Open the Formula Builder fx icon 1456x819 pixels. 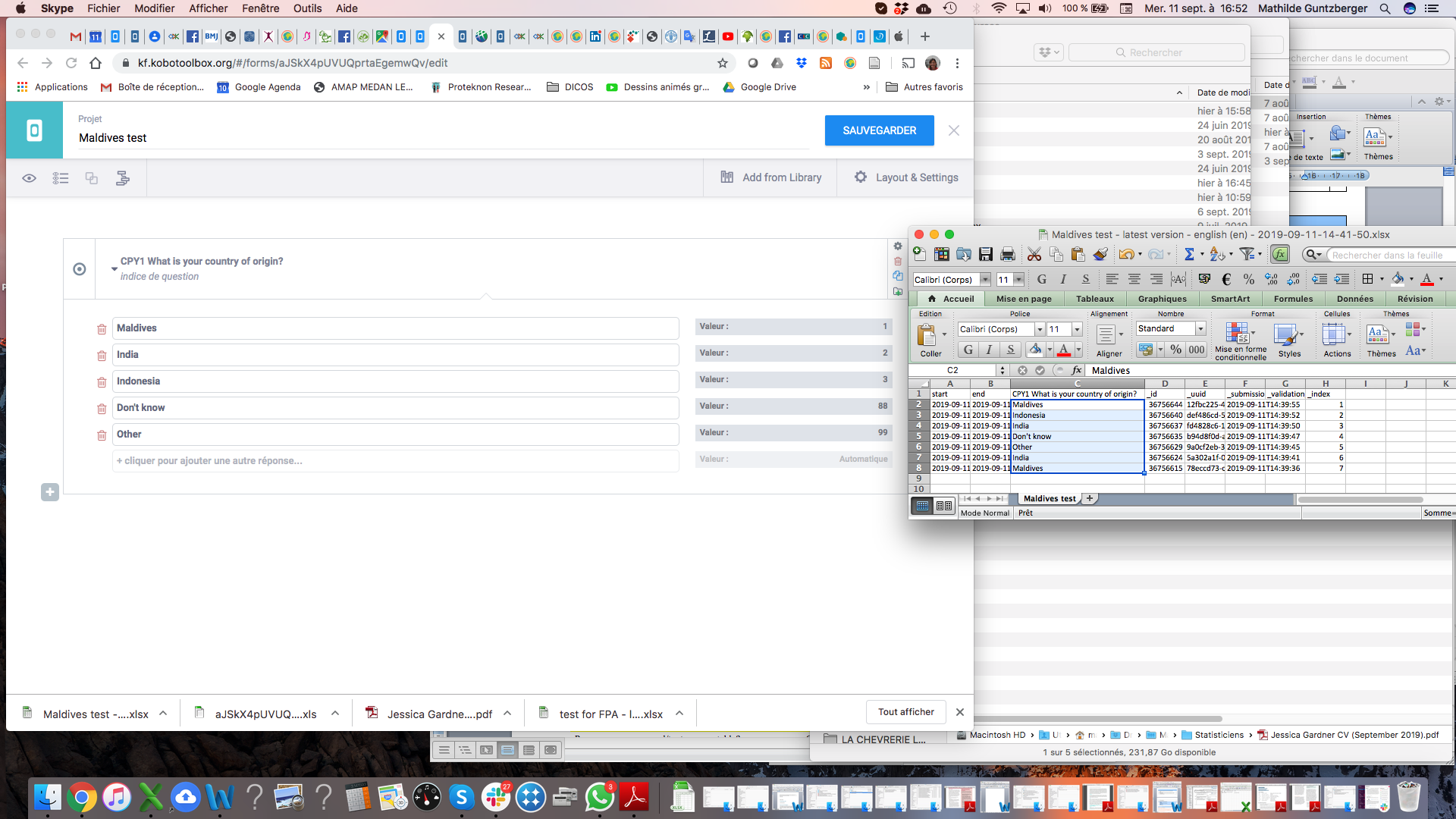(x=1281, y=254)
